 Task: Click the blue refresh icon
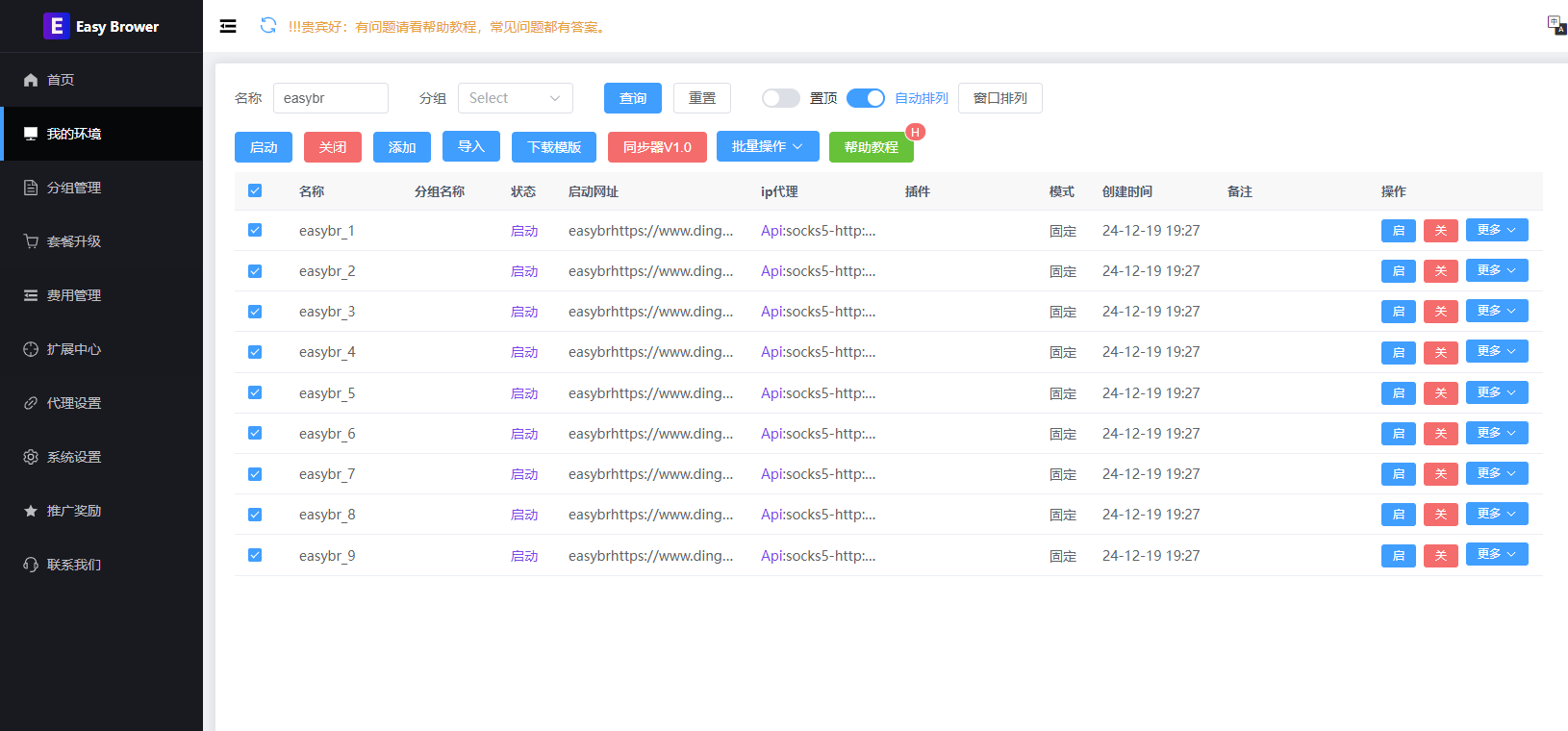point(268,26)
